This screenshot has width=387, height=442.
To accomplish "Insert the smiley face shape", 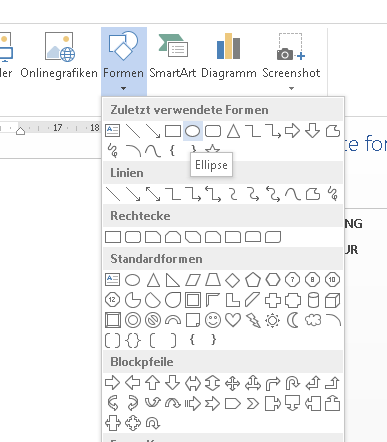I will (x=213, y=320).
